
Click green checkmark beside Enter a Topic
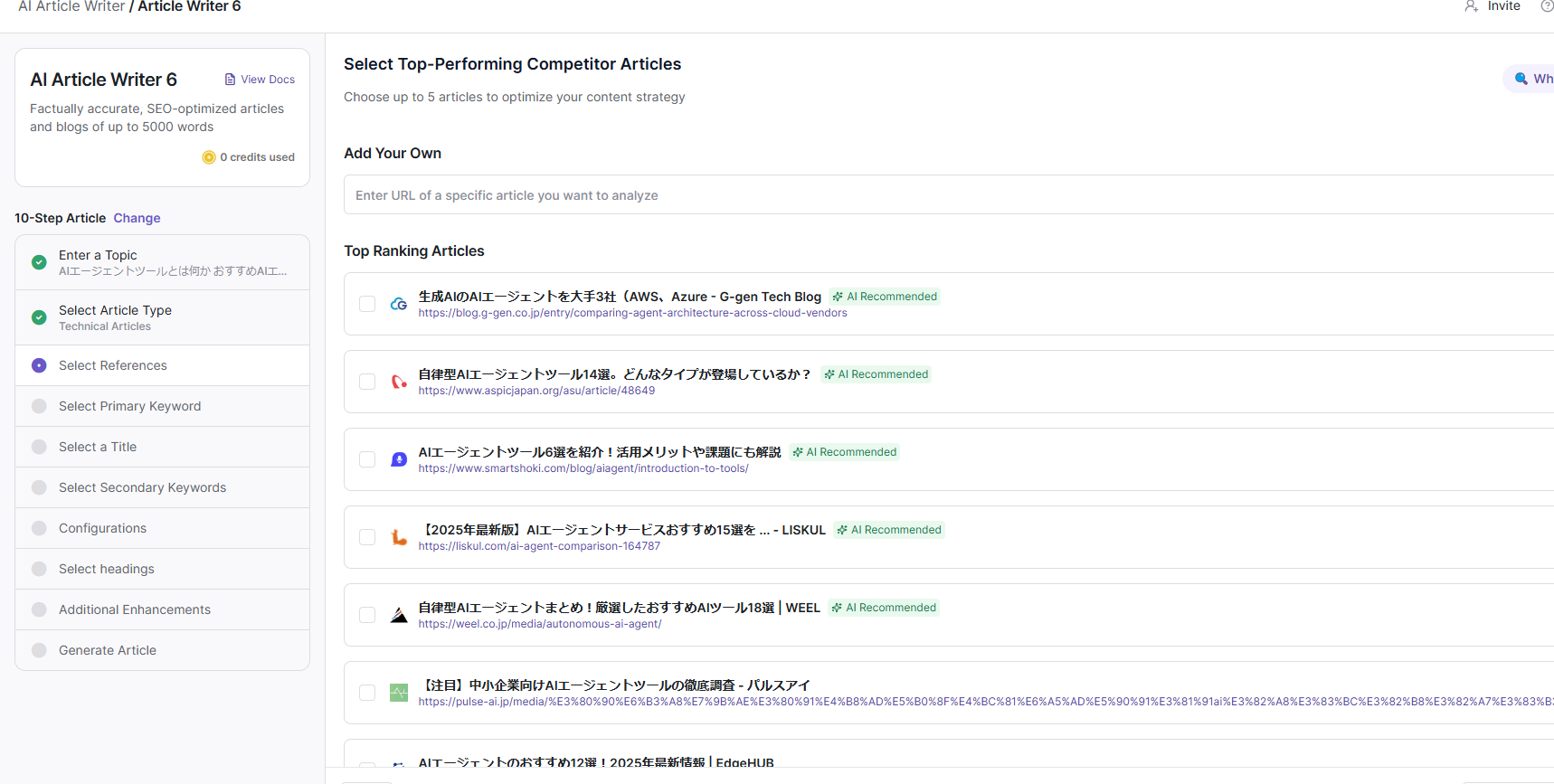pos(39,262)
